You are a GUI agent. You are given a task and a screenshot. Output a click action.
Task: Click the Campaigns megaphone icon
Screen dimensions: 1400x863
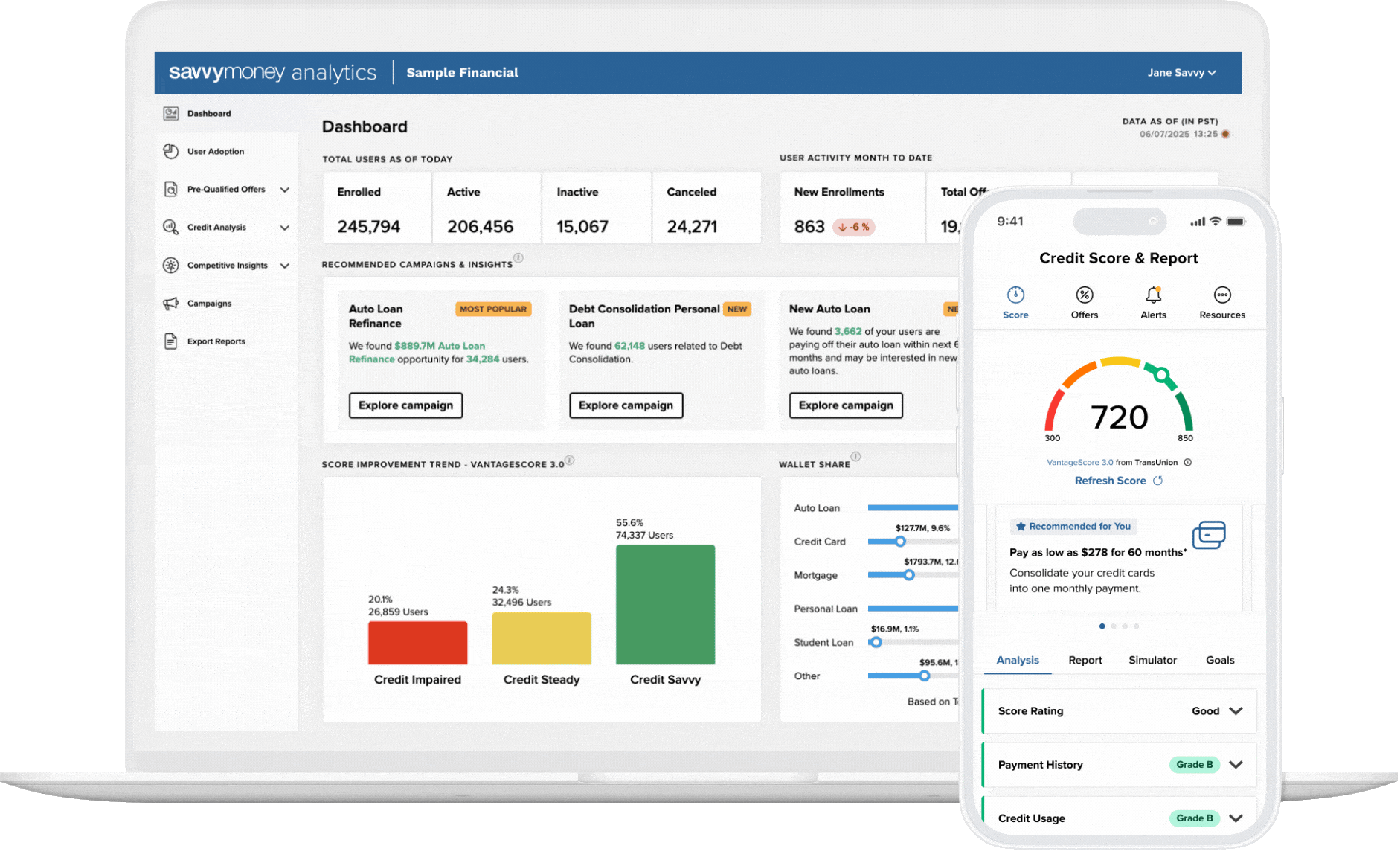click(x=171, y=304)
